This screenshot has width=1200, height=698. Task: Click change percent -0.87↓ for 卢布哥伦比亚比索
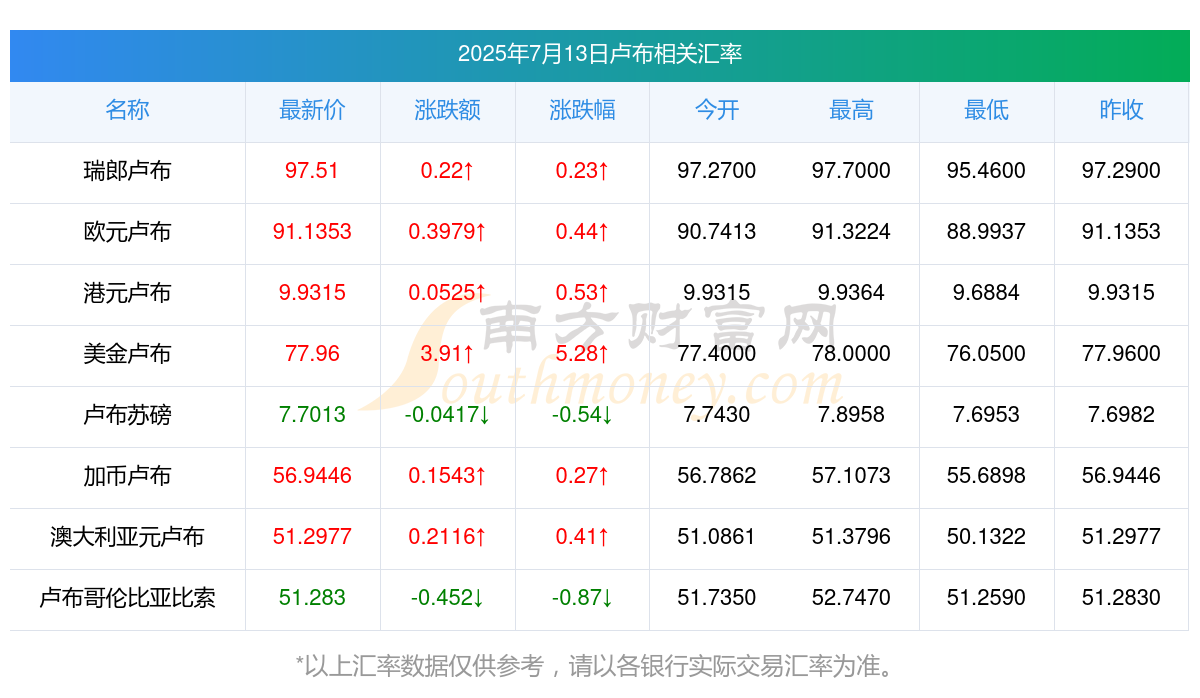(582, 598)
